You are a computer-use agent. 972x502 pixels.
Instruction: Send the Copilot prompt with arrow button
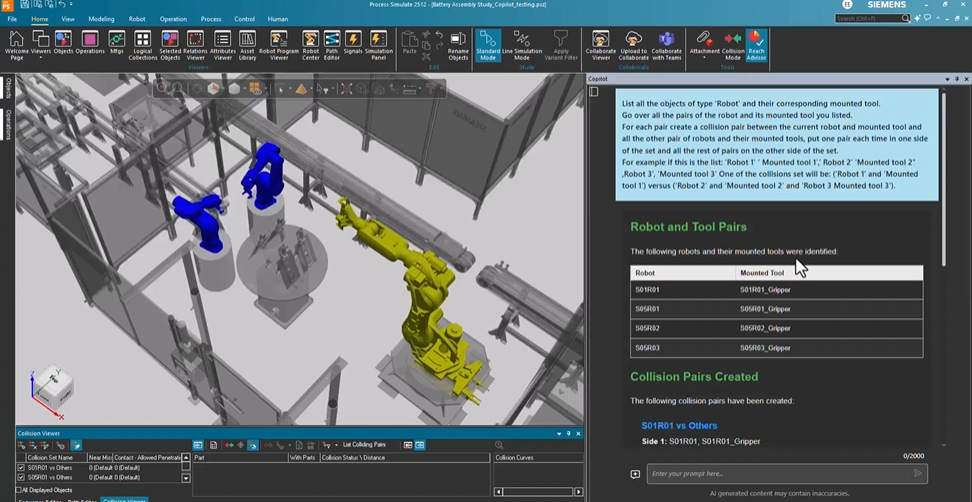[918, 474]
